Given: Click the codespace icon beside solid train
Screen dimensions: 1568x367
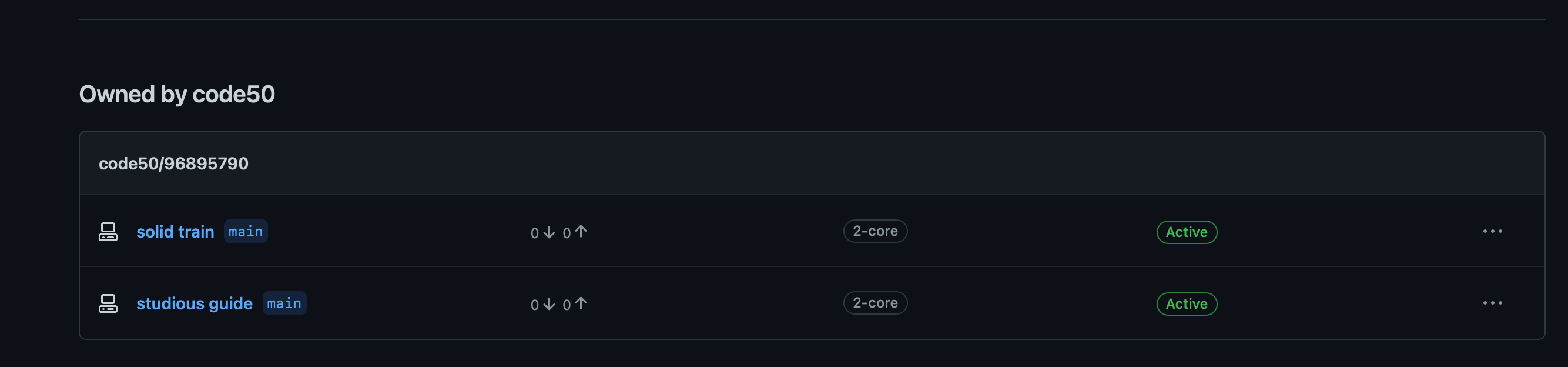Looking at the screenshot, I should tap(108, 232).
